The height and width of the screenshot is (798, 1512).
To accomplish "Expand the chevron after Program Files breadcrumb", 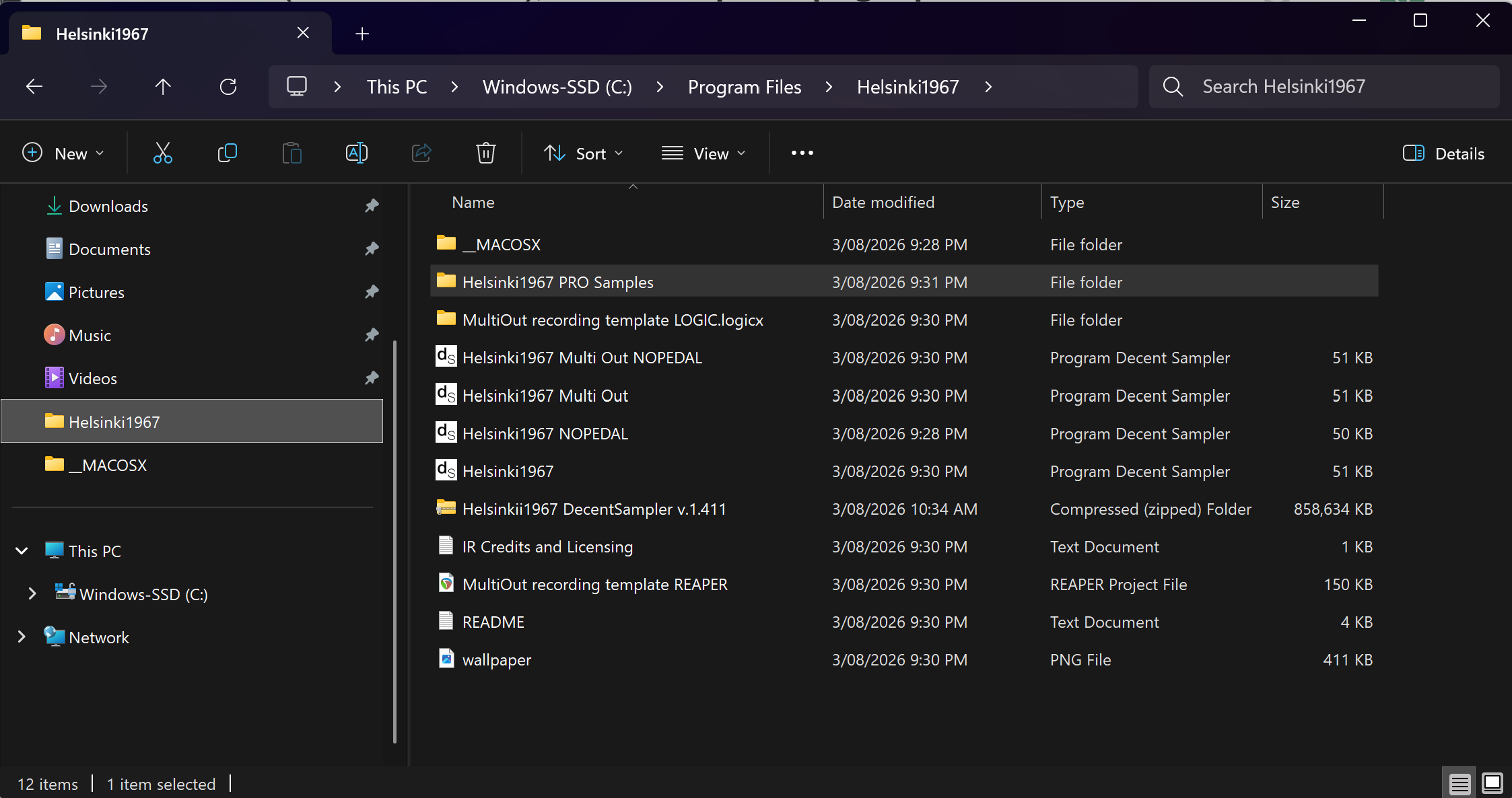I will (x=829, y=87).
